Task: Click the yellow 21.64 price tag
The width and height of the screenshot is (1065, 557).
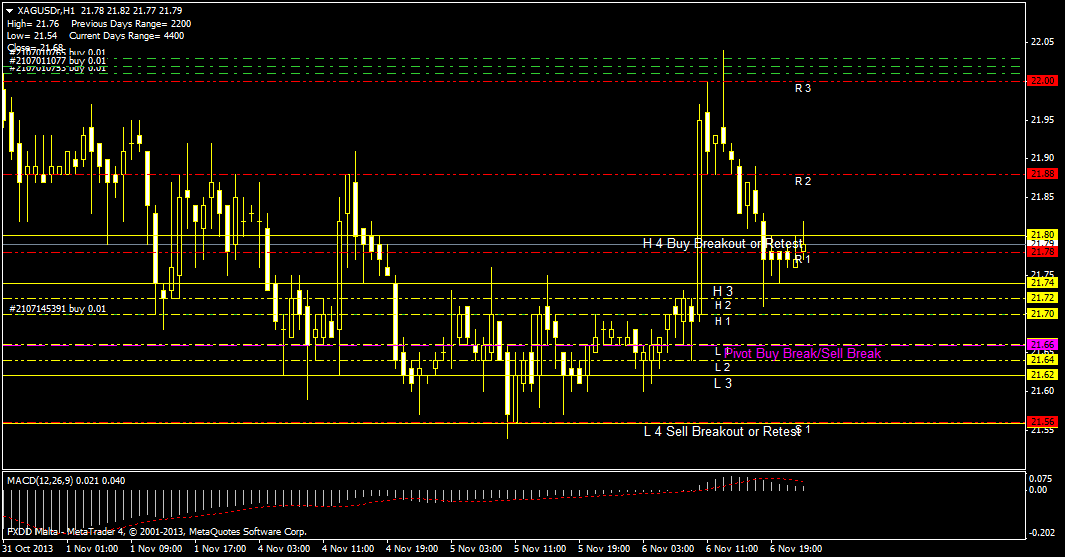Action: pyautogui.click(x=1043, y=359)
